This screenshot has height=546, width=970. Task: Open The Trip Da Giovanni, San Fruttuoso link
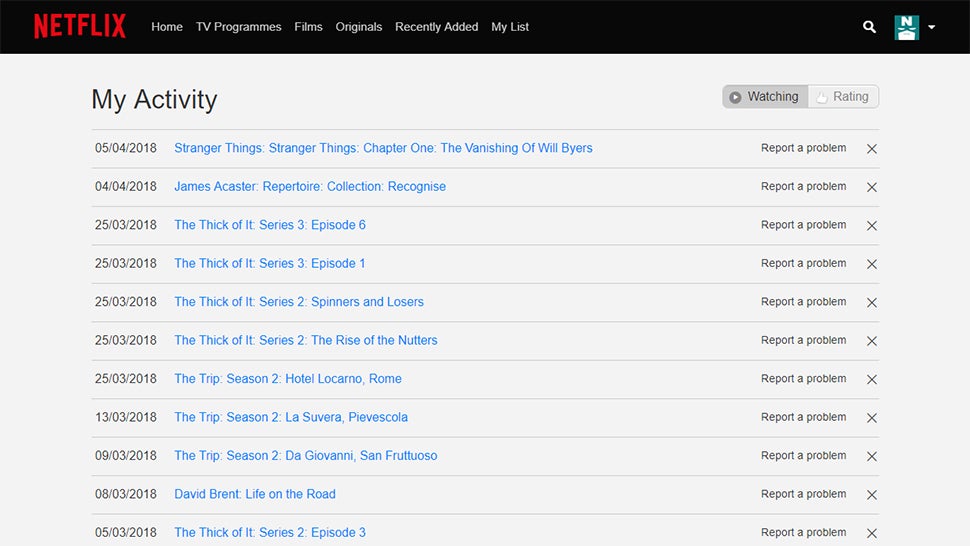tap(306, 455)
